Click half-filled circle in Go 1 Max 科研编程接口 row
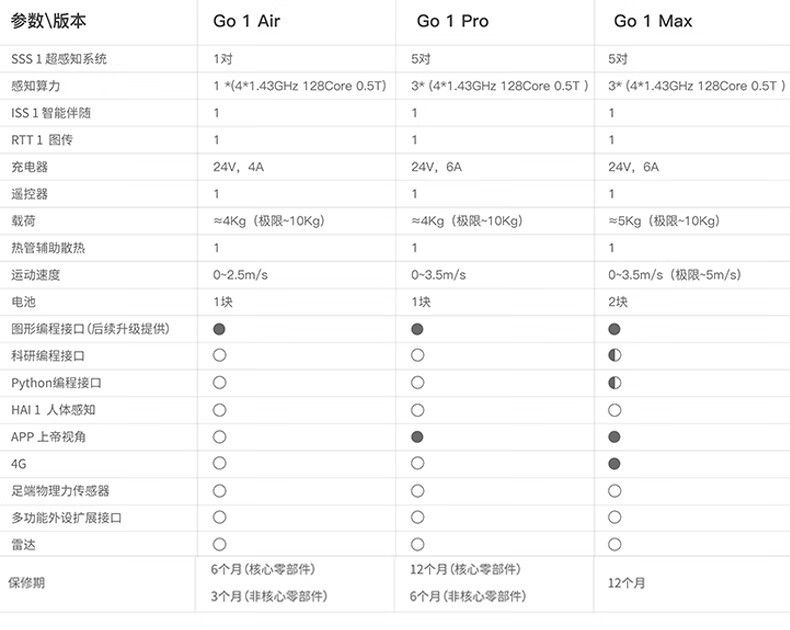The width and height of the screenshot is (790, 630). pos(614,355)
